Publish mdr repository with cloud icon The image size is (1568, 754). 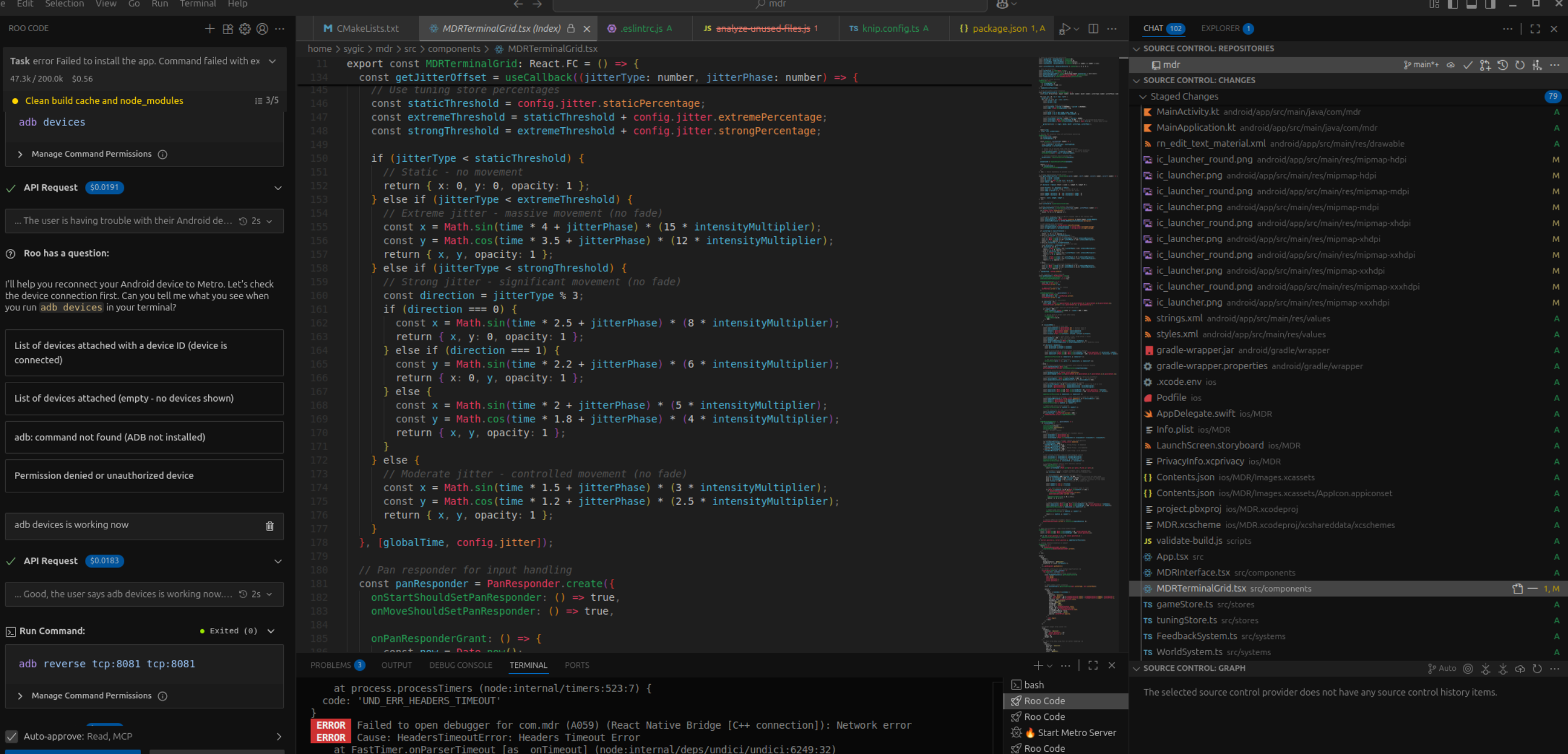click(1451, 65)
